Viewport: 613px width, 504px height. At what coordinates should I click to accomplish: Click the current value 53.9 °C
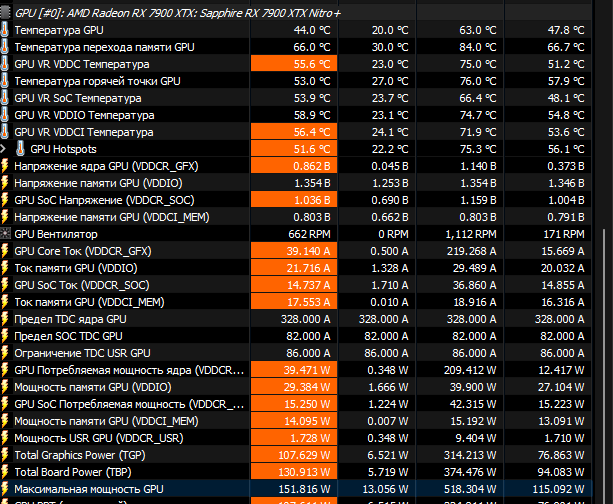(312, 98)
